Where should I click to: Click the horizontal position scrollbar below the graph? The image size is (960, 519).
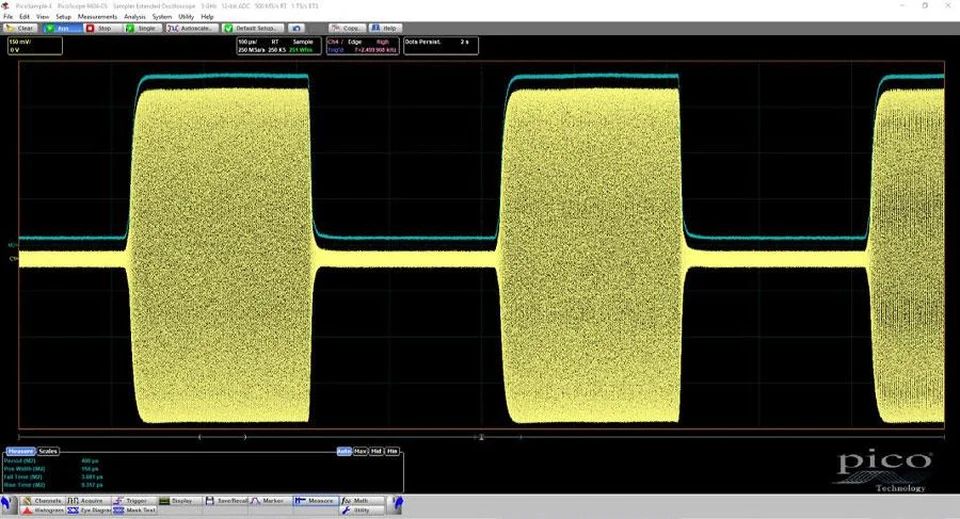(x=480, y=437)
